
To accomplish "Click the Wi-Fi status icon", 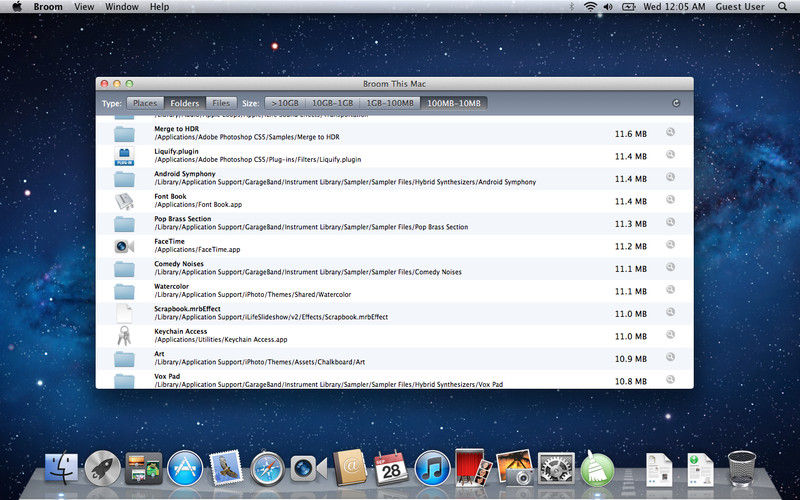I will [590, 7].
